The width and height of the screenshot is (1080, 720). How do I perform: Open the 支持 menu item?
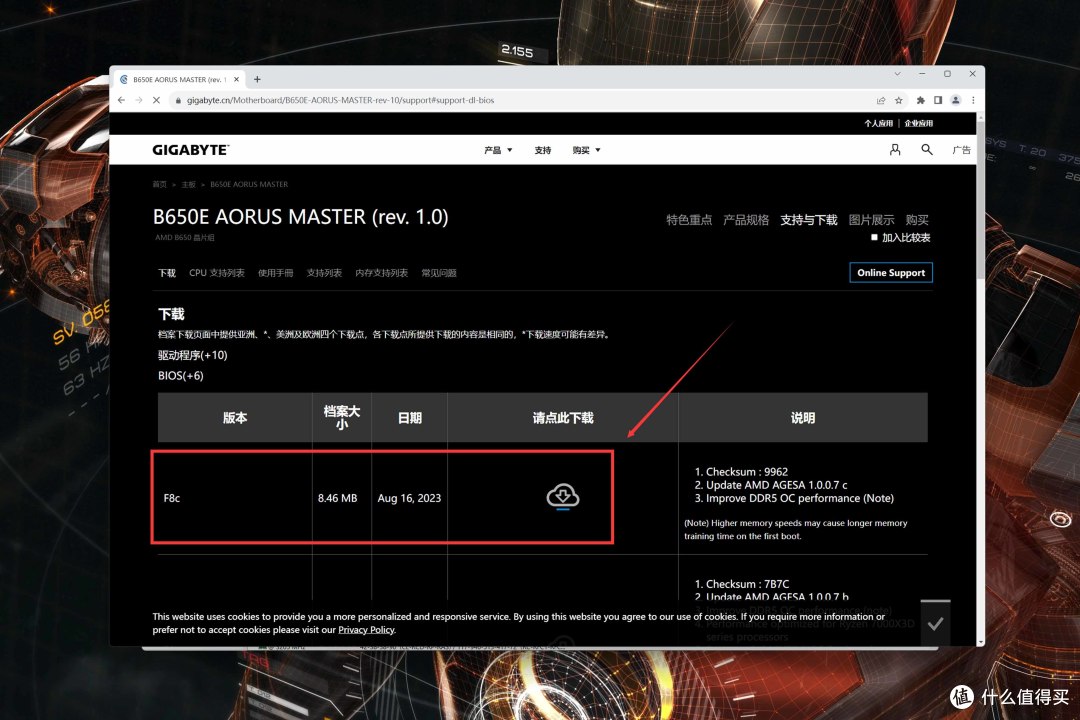(543, 150)
